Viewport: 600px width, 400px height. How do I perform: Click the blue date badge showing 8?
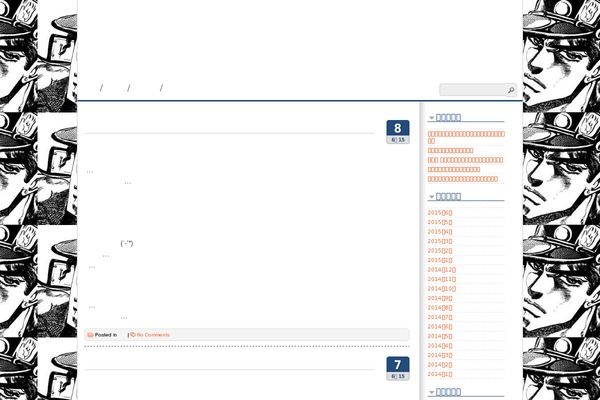click(398, 132)
